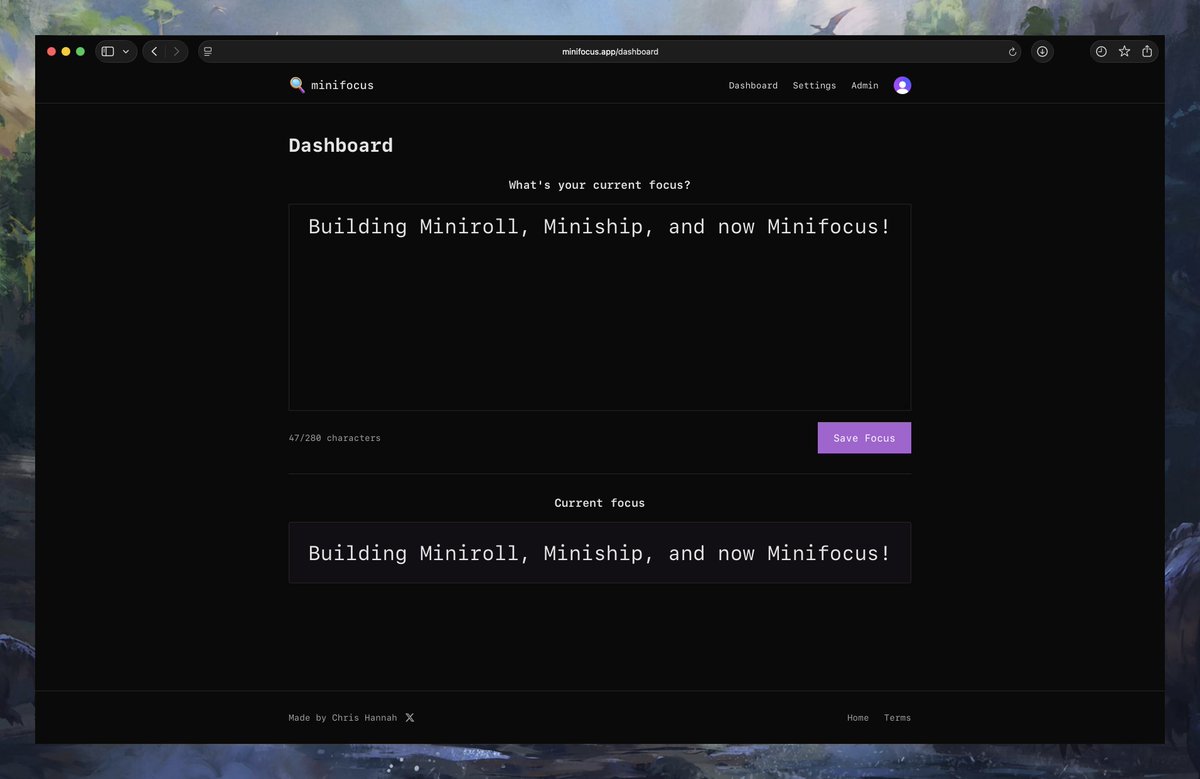
Task: Open the Settings nav link
Action: (814, 86)
